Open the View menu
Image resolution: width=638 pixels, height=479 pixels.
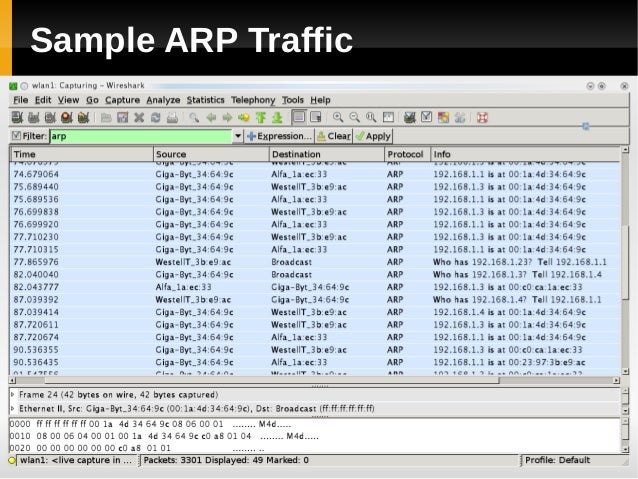tap(68, 100)
